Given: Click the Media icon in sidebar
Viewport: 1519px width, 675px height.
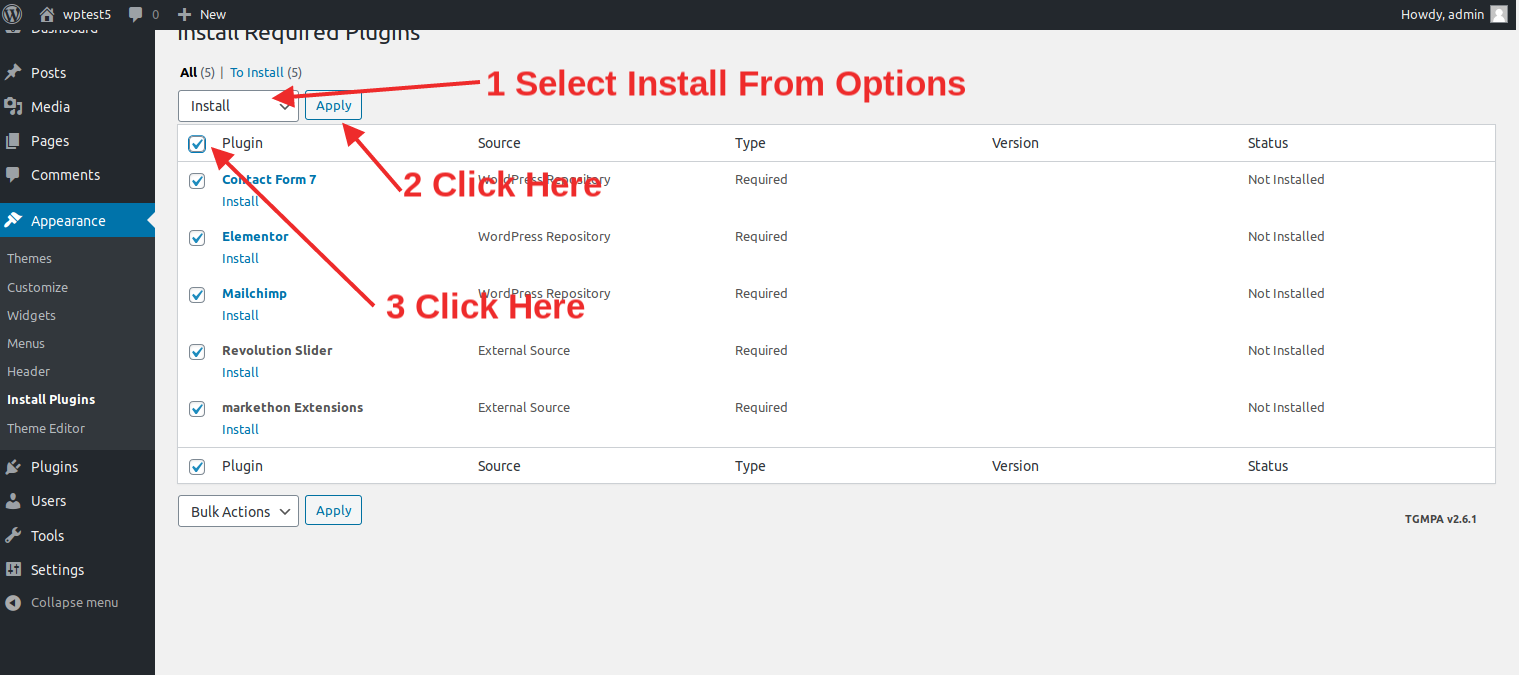Looking at the screenshot, I should 13,106.
